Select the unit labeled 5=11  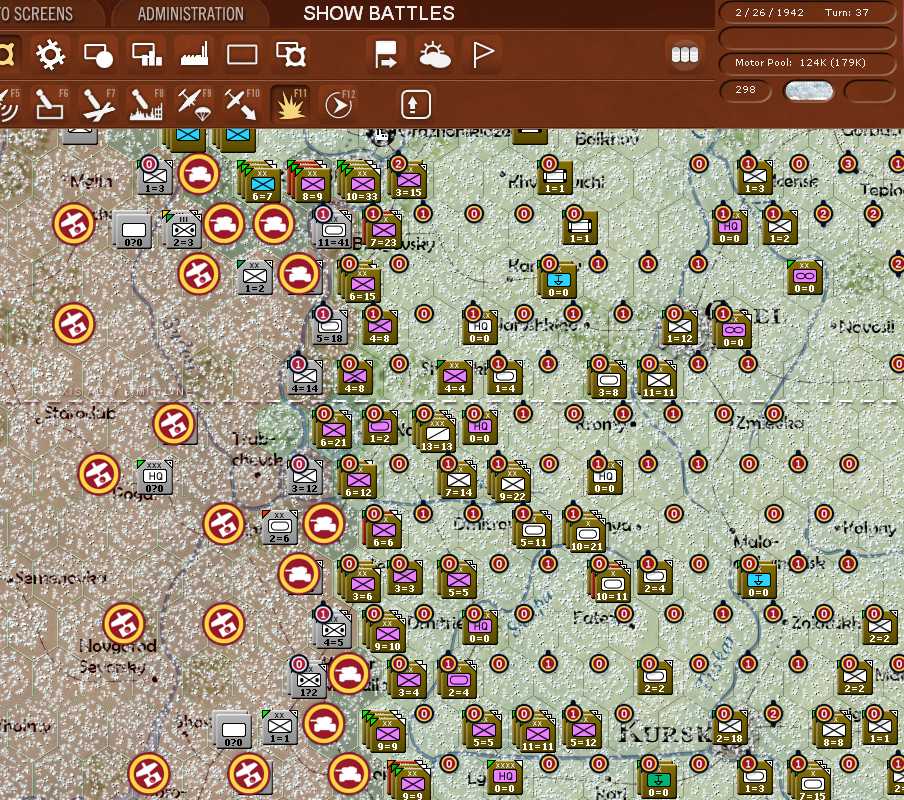click(533, 532)
